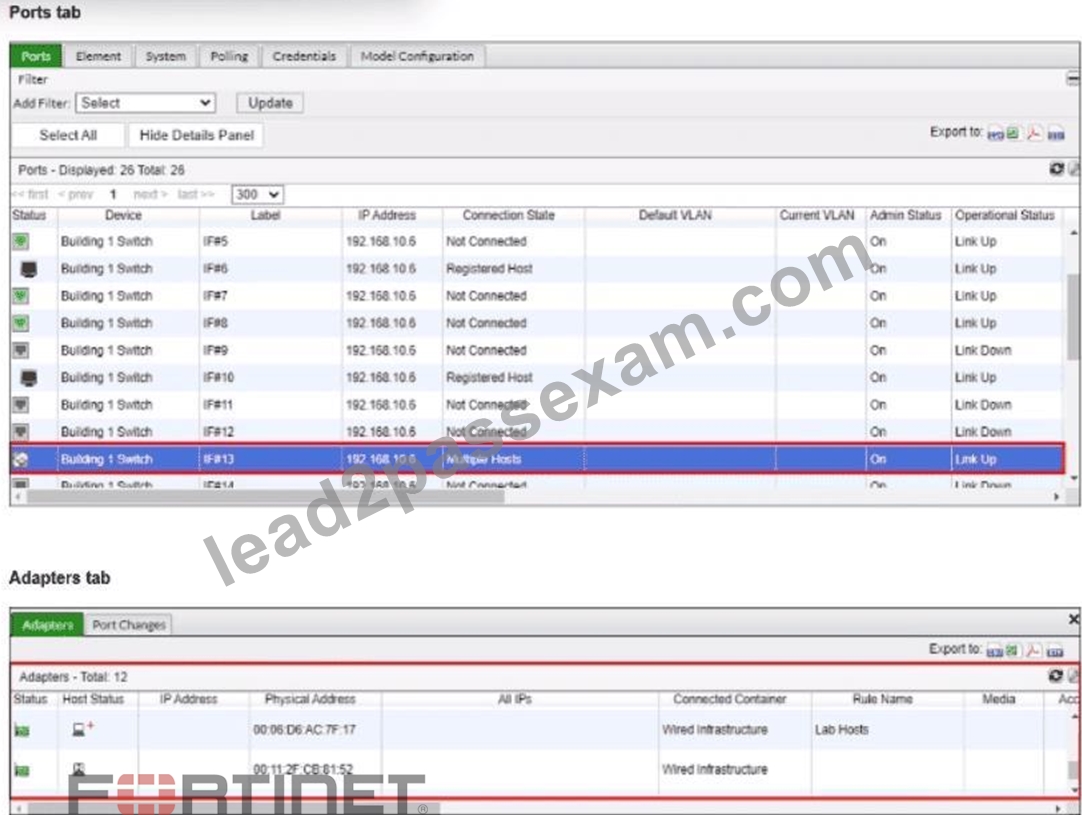The width and height of the screenshot is (1082, 815).
Task: Open the Port Changes tab
Action: click(x=129, y=625)
